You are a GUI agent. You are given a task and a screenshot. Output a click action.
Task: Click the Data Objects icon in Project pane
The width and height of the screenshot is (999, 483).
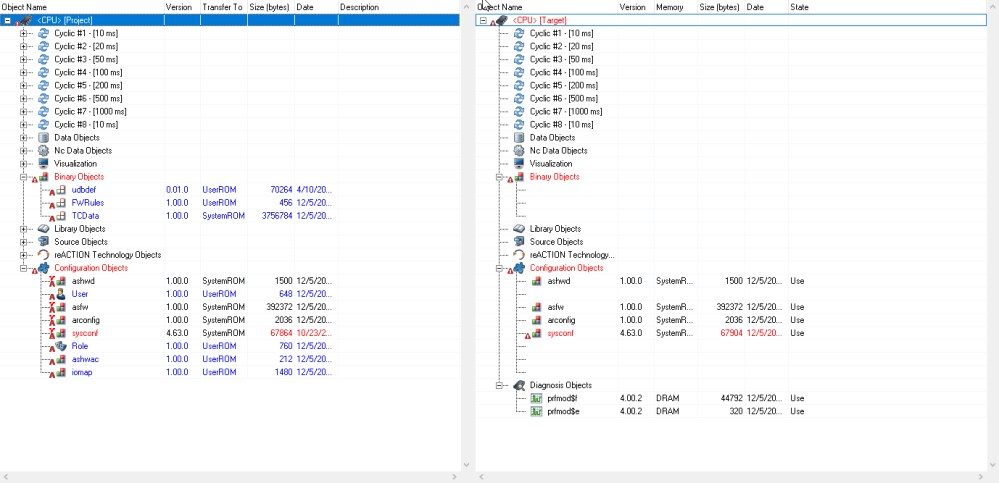tap(43, 138)
